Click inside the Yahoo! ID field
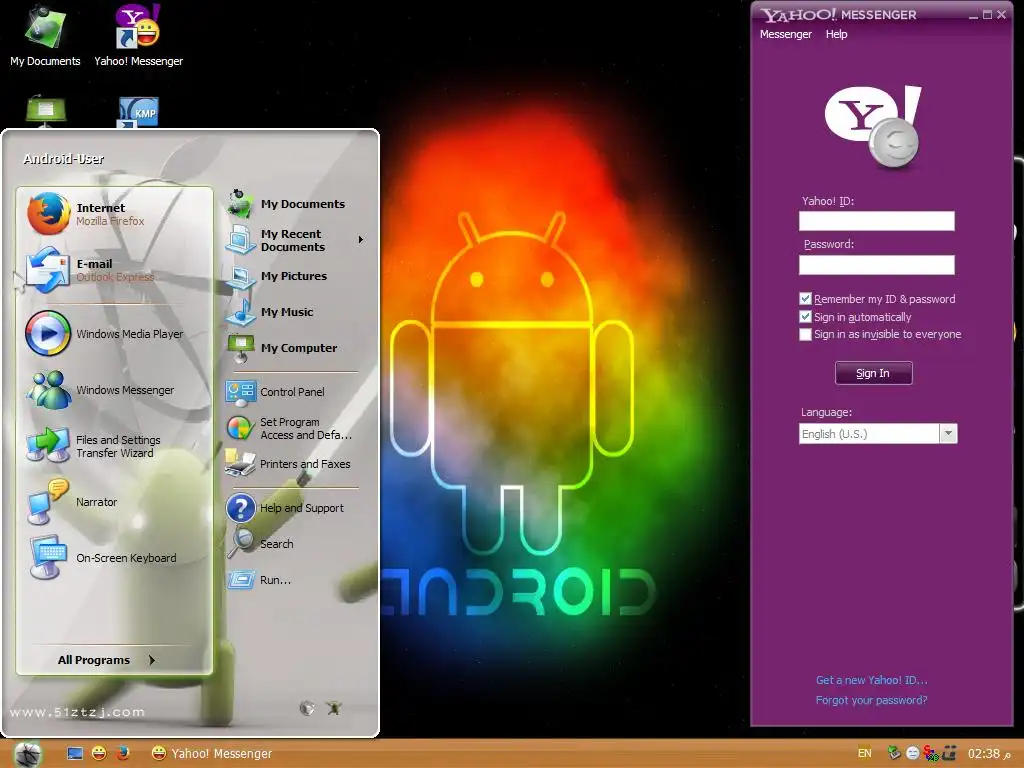1024x768 pixels. pos(876,221)
